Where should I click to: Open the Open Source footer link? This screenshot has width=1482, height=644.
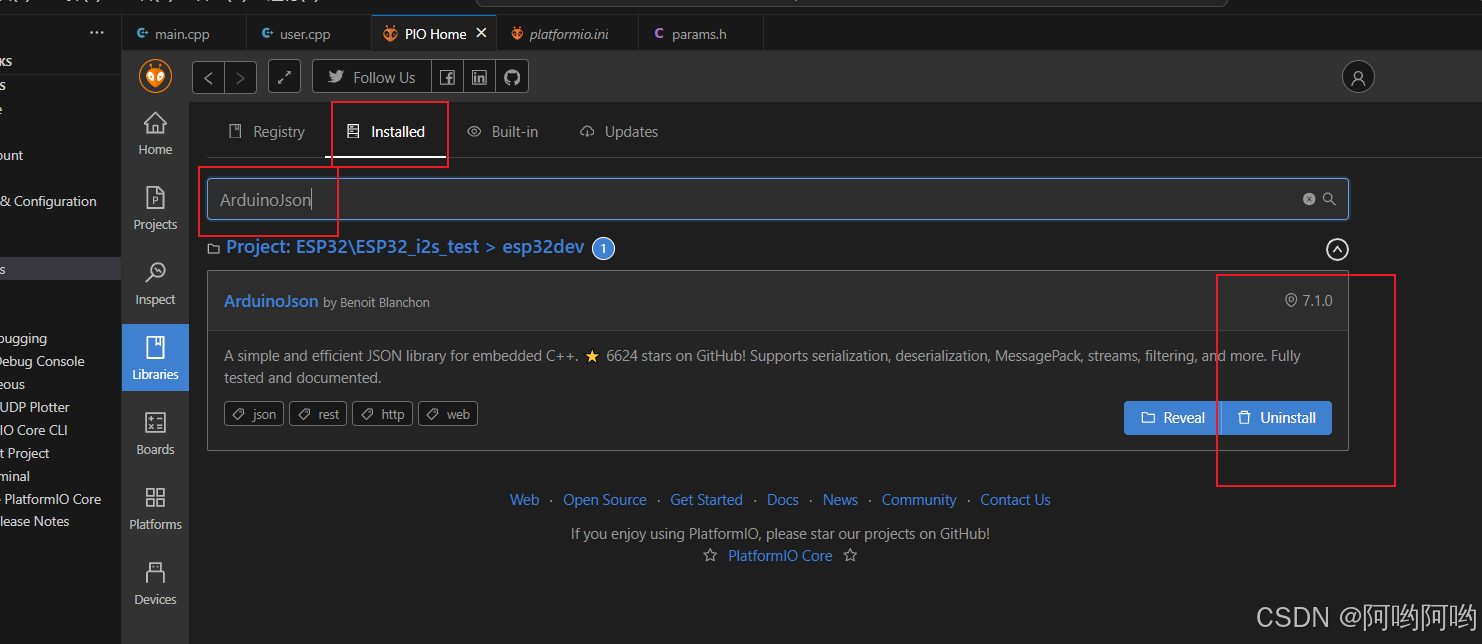tap(605, 500)
